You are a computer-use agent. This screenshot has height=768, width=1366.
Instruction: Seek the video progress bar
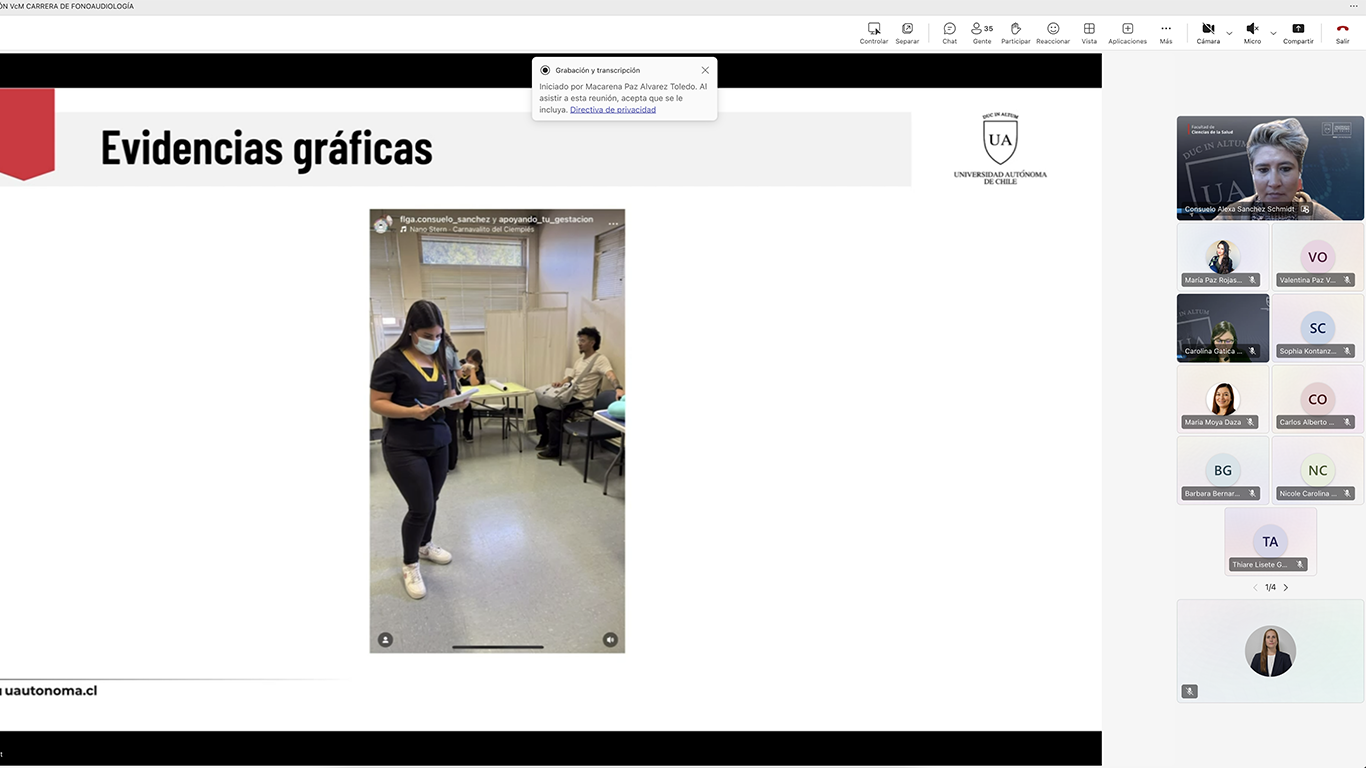497,647
